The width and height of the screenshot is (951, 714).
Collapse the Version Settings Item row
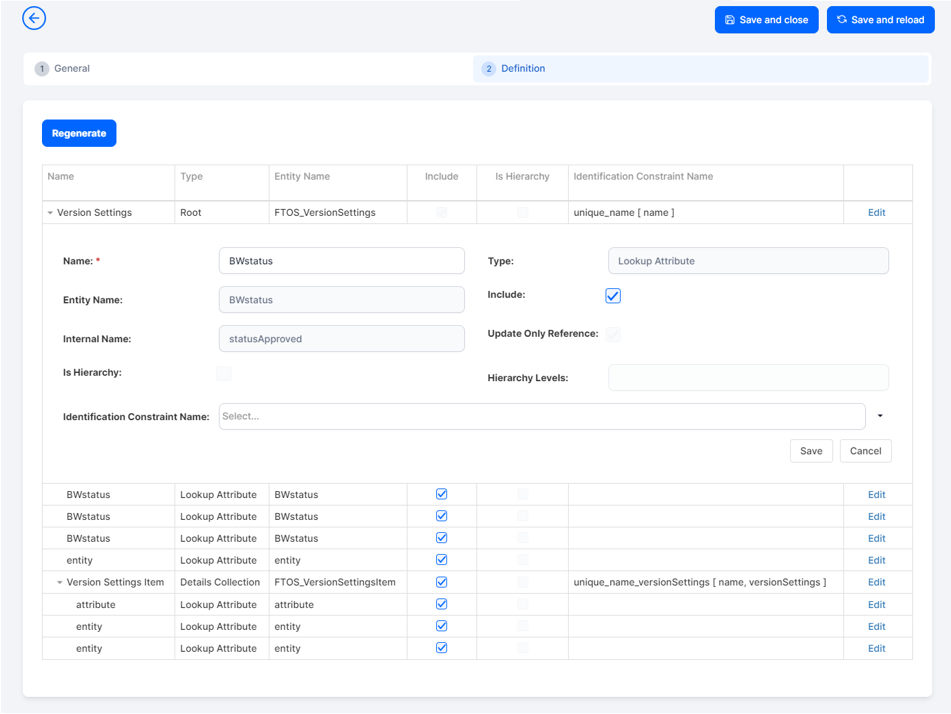60,581
